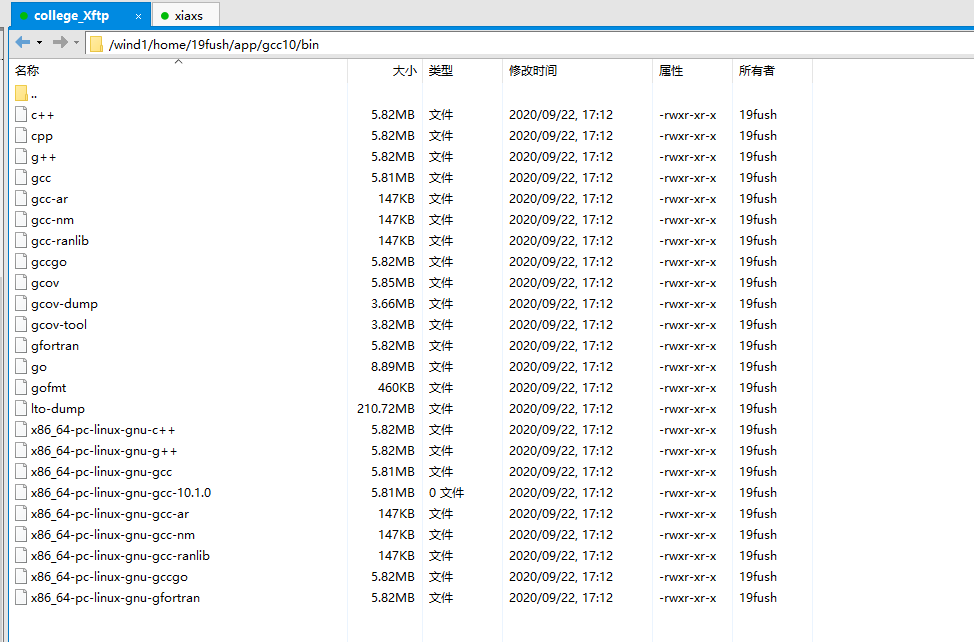The image size is (974, 642).
Task: Switch to the xiaxs tab
Action: click(x=188, y=16)
